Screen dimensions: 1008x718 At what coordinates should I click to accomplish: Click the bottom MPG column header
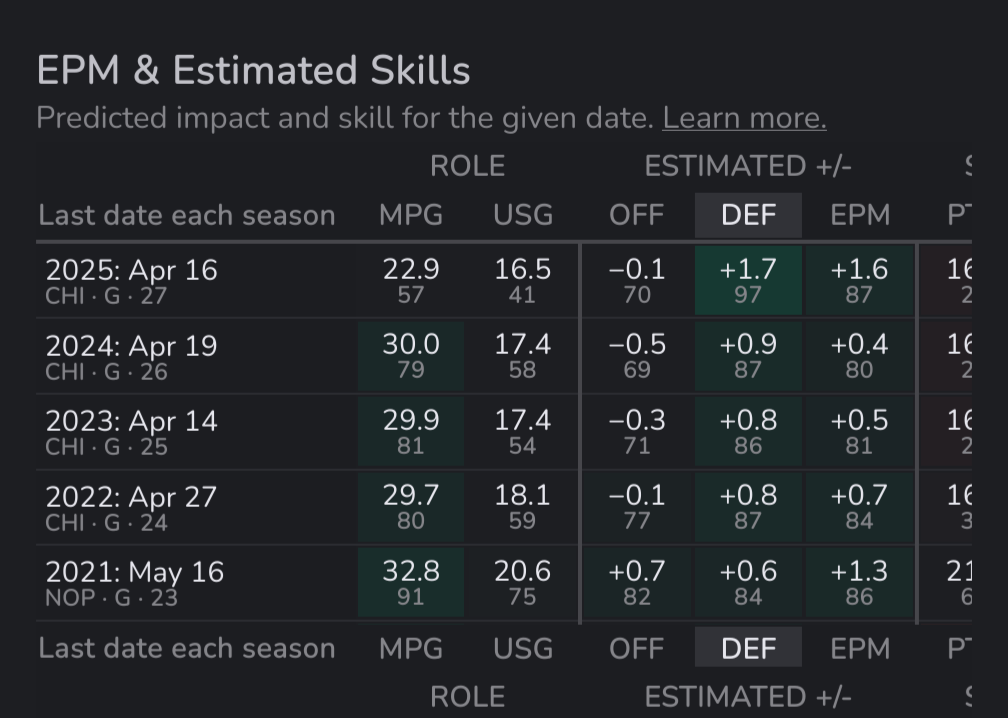point(410,648)
